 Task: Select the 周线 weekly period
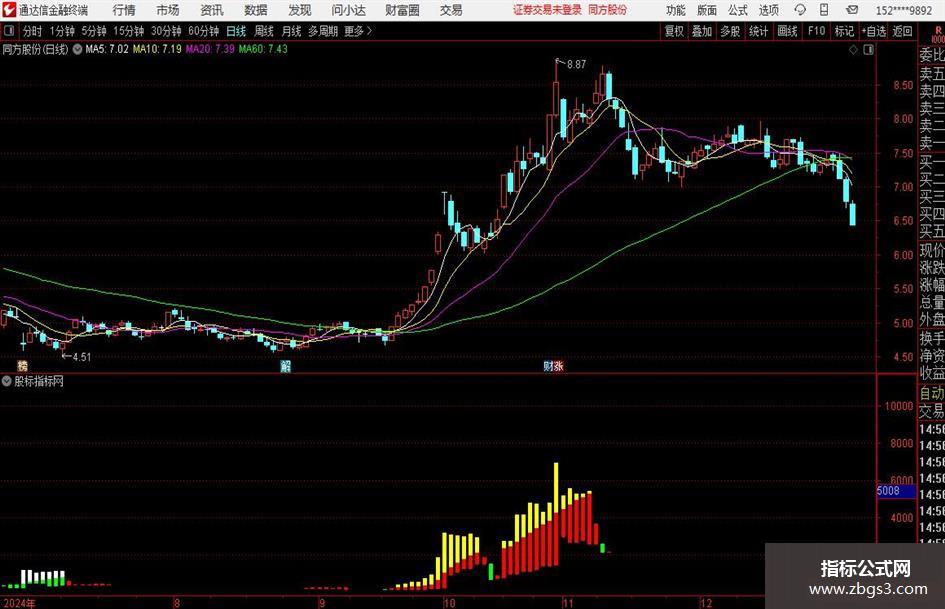pyautogui.click(x=263, y=31)
